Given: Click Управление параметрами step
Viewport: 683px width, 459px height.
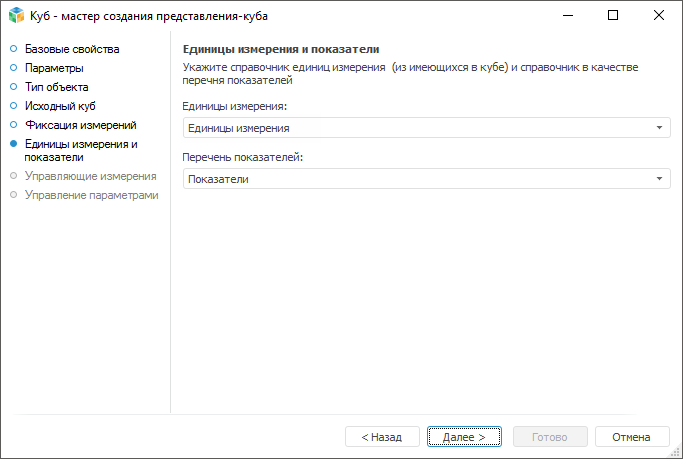Looking at the screenshot, I should pyautogui.click(x=91, y=195).
